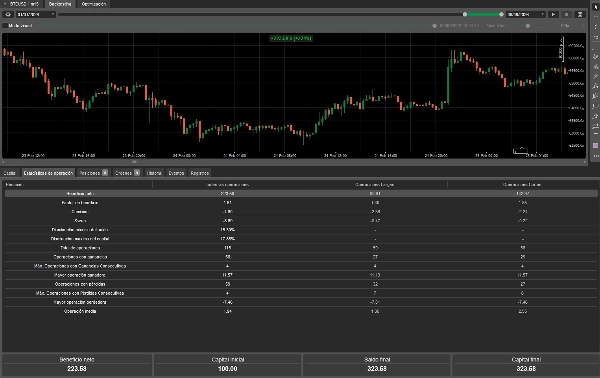
Task: Select the Mayor operación ganadora row
Action: tap(301, 275)
